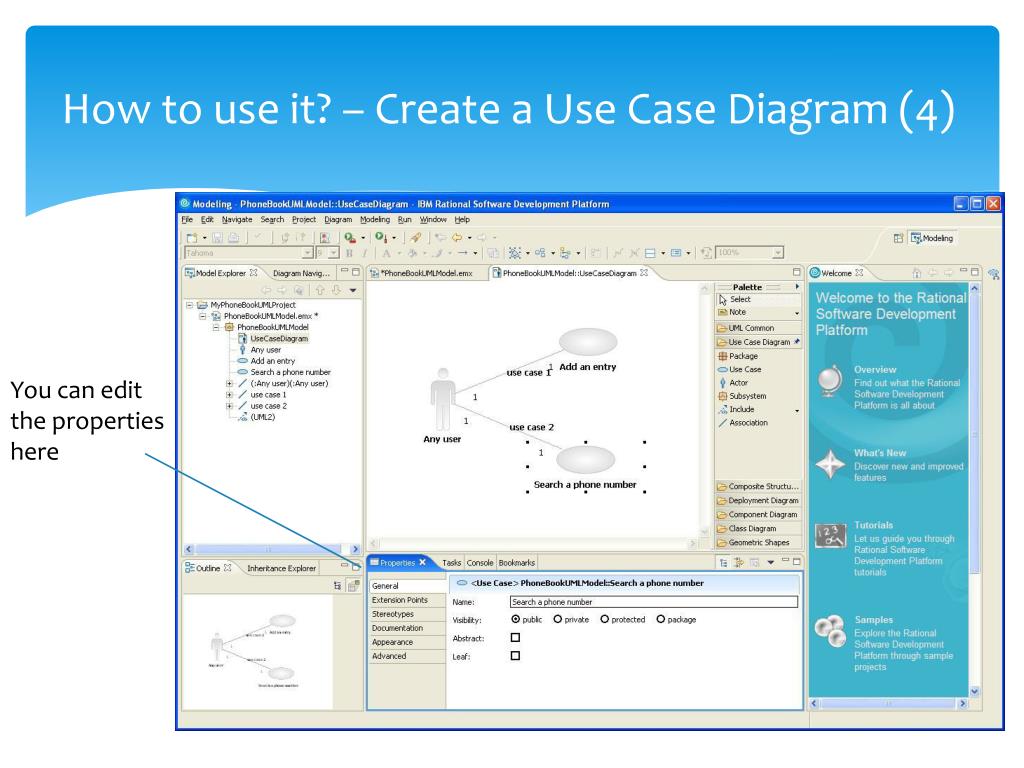
Task: Collapse the MyPhoneBookUMLProject tree node
Action: point(189,305)
